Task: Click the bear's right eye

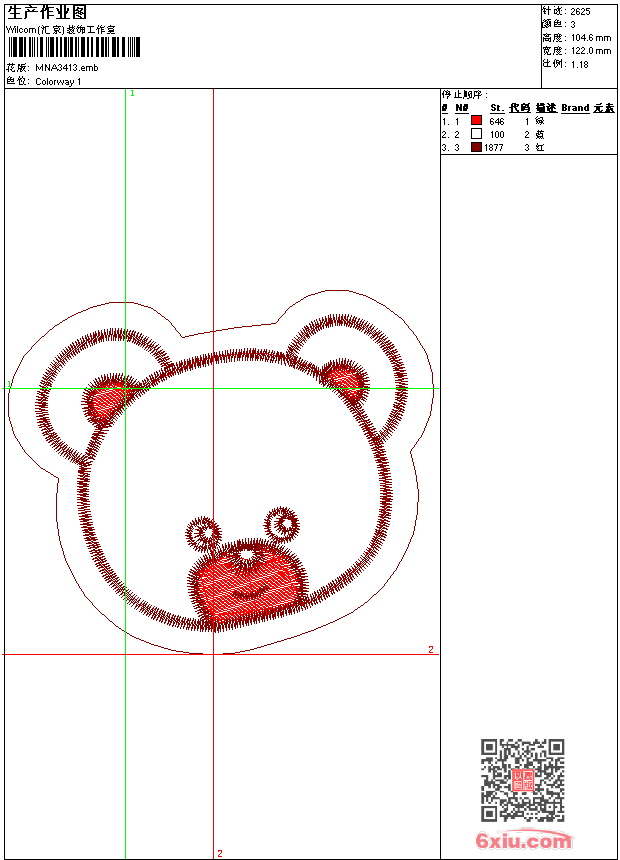Action: pyautogui.click(x=283, y=522)
